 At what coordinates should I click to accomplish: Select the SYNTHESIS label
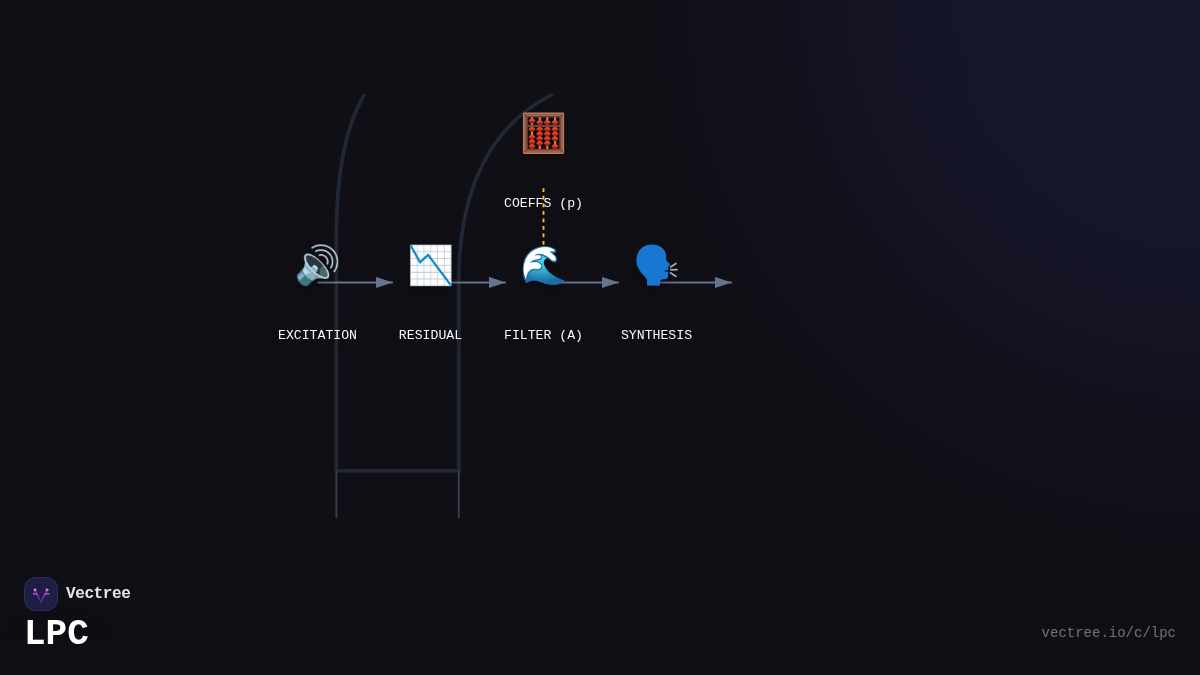[656, 335]
